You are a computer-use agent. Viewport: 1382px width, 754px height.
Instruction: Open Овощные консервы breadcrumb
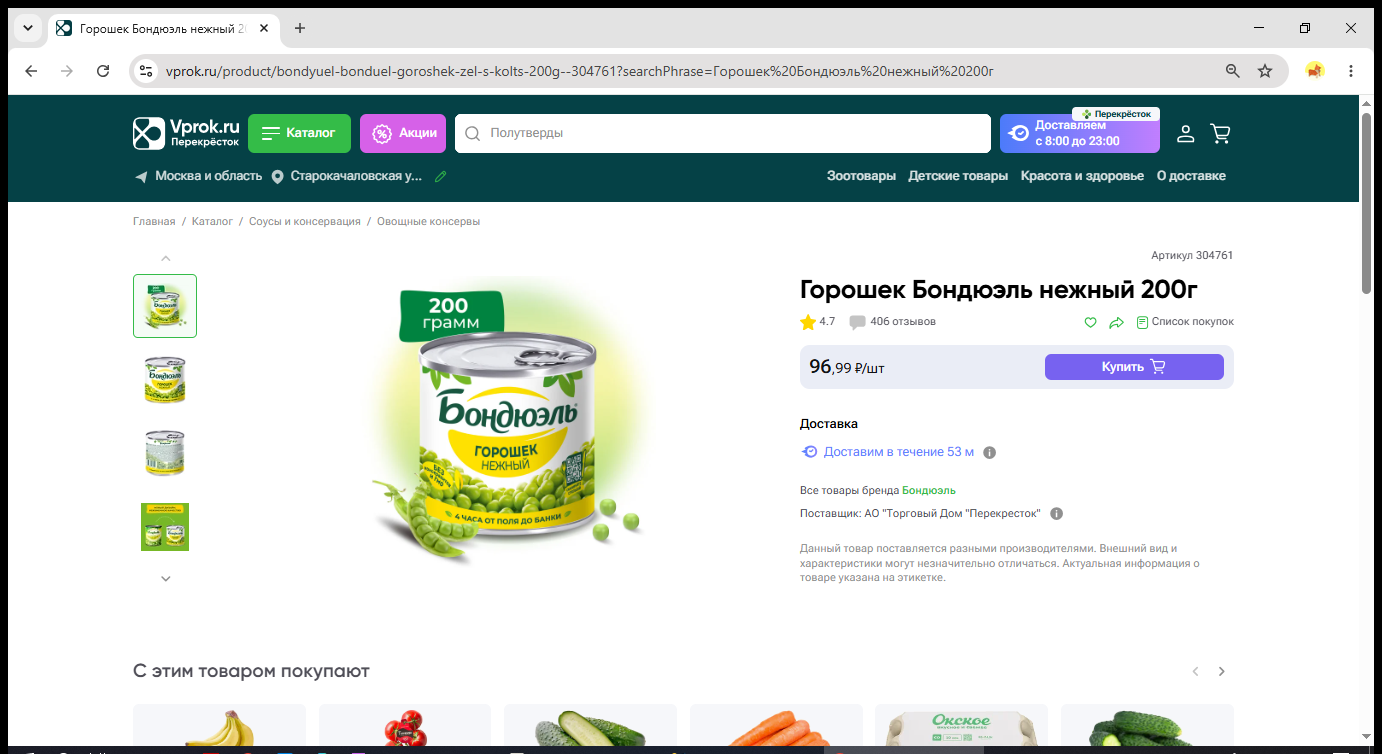click(428, 221)
